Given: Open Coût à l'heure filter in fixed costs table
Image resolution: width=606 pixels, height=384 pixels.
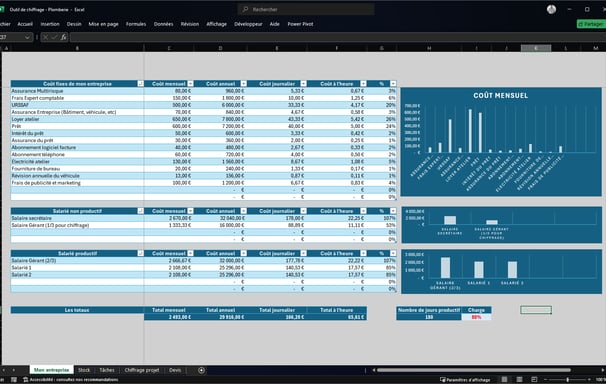Looking at the screenshot, I should [x=363, y=84].
